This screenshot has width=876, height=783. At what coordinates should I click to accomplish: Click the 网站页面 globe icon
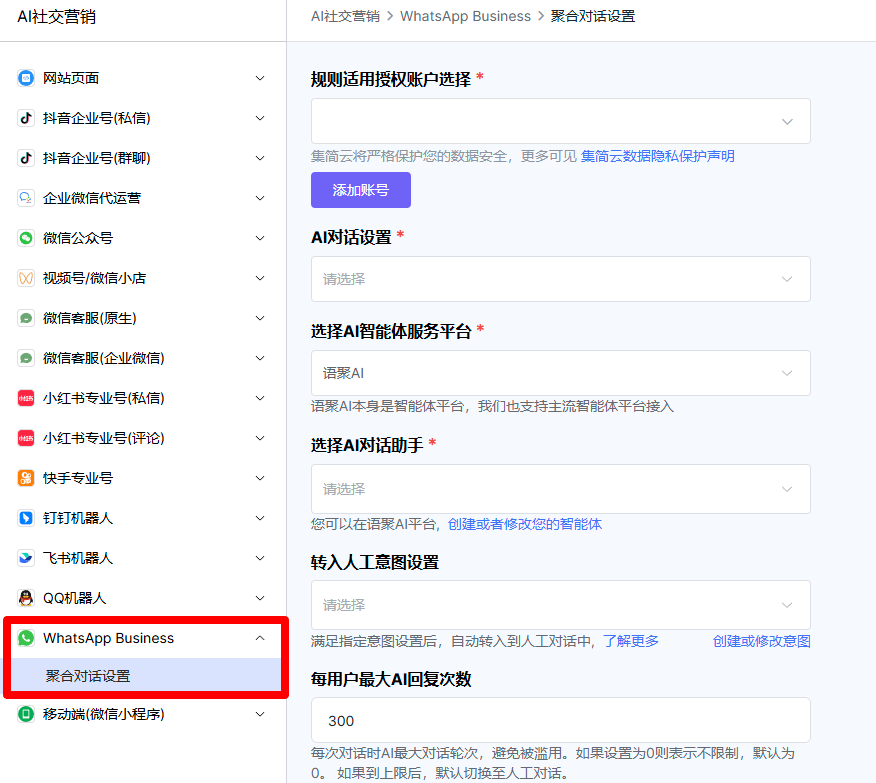click(x=26, y=78)
